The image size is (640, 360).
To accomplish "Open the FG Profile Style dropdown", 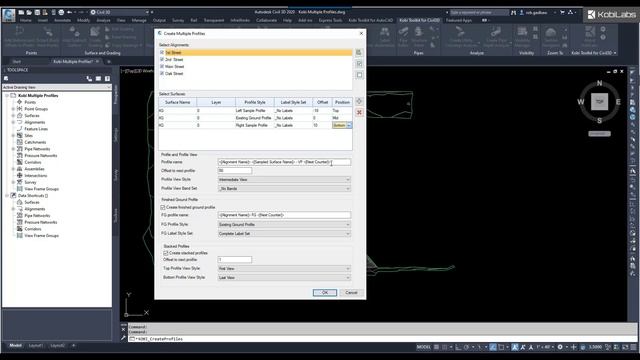I will (x=284, y=224).
